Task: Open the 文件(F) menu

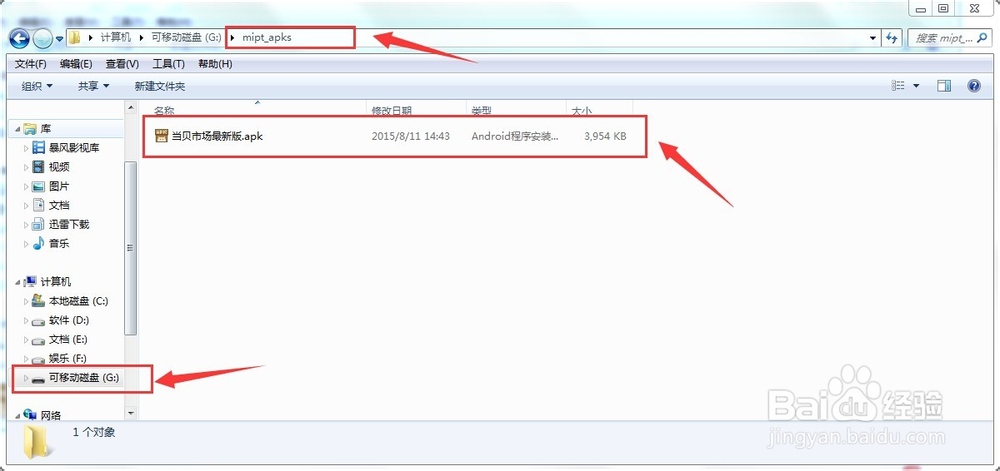Action: (x=31, y=64)
